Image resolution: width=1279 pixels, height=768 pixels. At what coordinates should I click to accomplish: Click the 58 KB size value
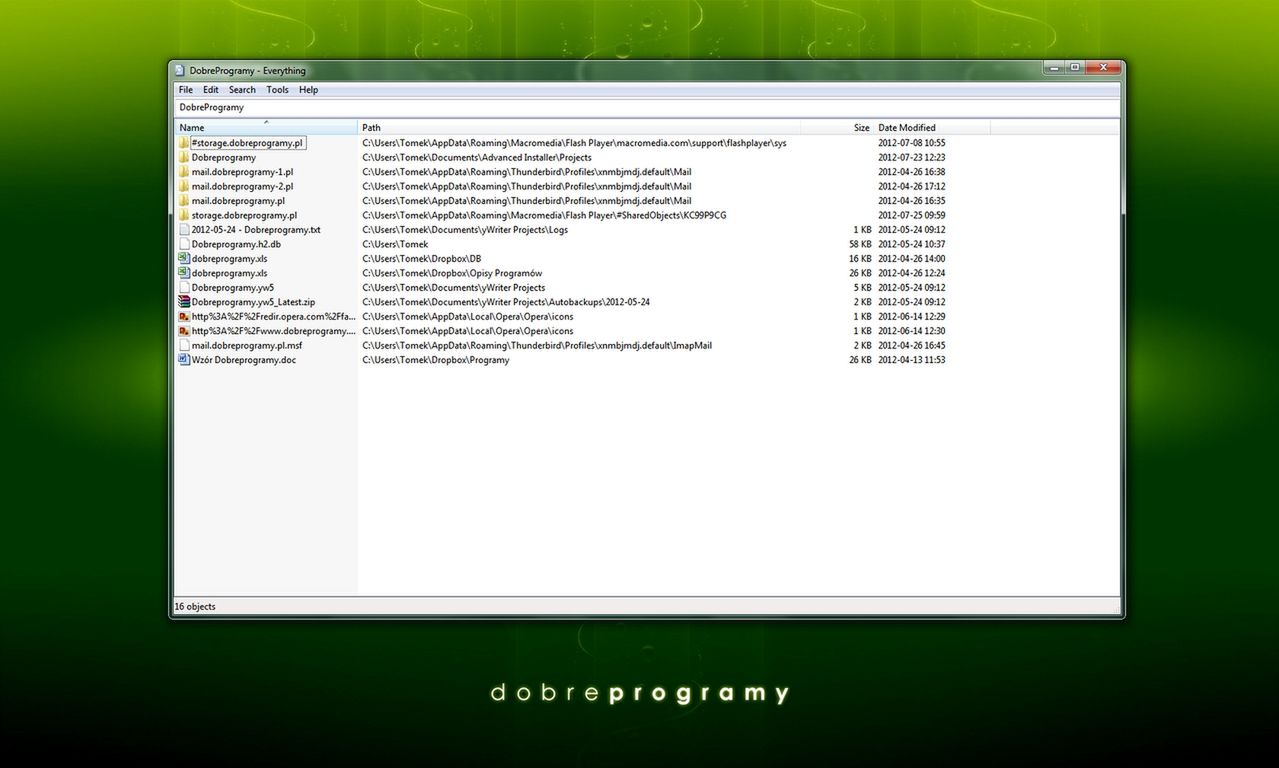click(860, 244)
